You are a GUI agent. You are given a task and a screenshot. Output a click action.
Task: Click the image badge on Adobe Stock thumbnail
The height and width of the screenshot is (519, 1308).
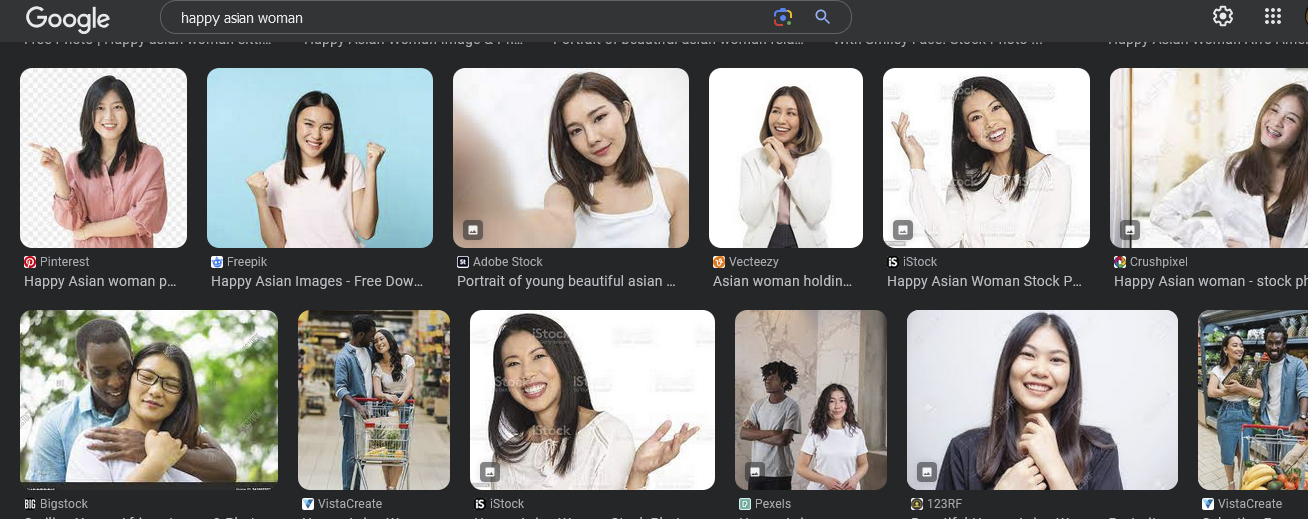click(474, 229)
